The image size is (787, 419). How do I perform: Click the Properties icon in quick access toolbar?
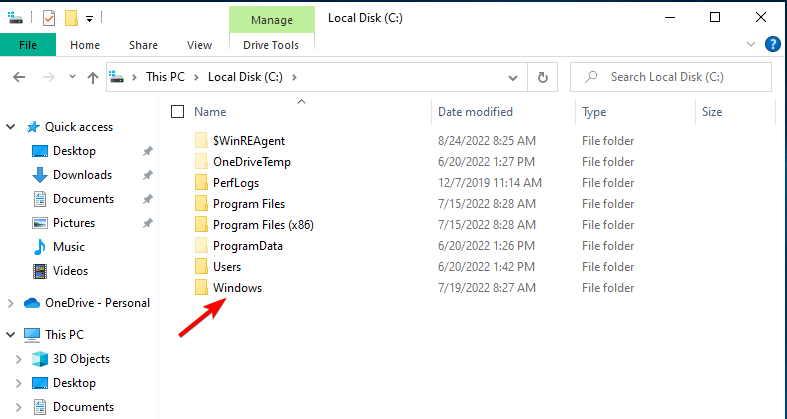coord(49,19)
